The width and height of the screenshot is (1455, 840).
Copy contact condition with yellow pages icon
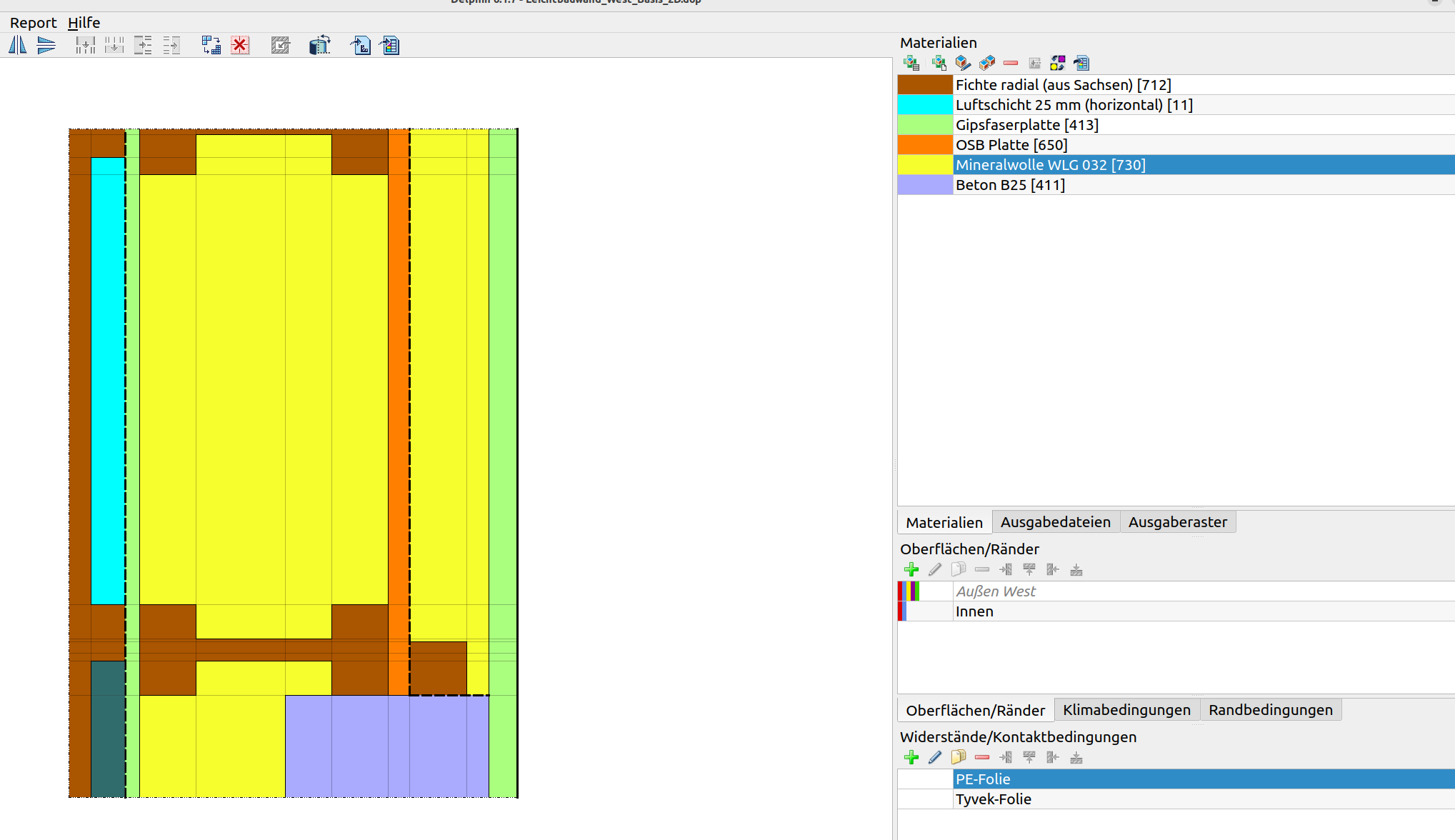point(959,757)
